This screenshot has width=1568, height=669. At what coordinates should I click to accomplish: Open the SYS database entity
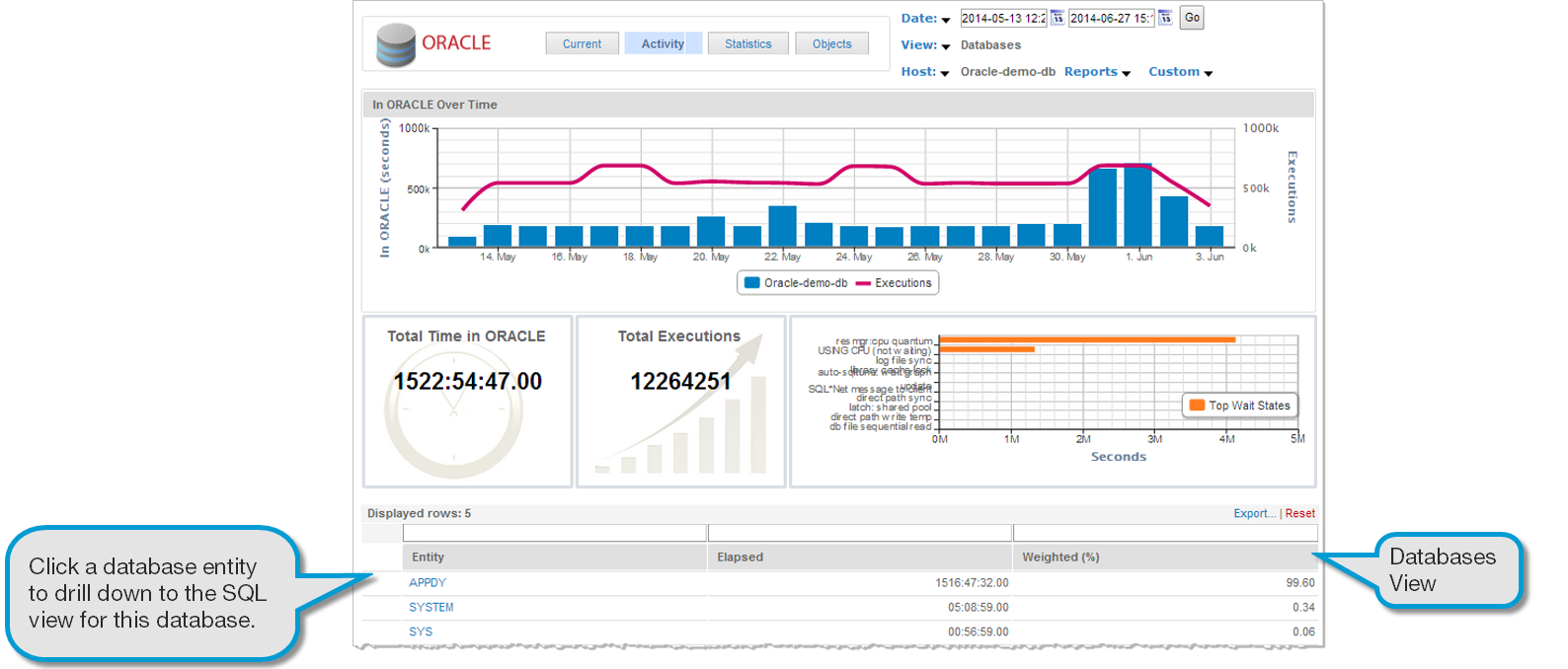421,632
